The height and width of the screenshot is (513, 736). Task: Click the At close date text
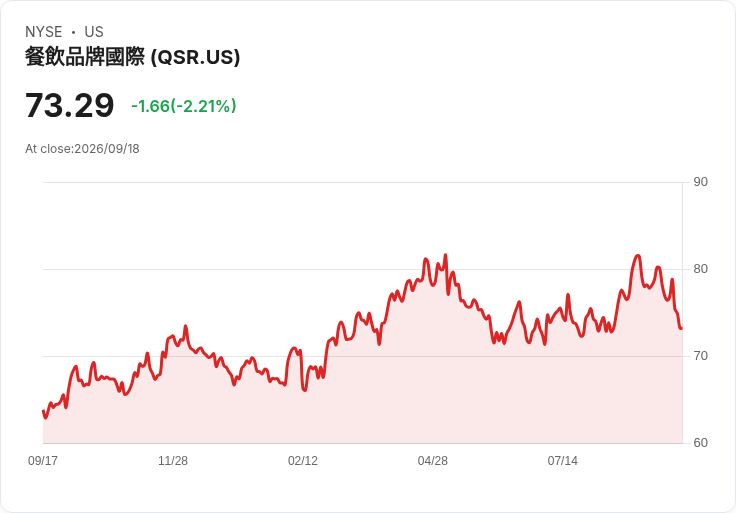click(82, 149)
